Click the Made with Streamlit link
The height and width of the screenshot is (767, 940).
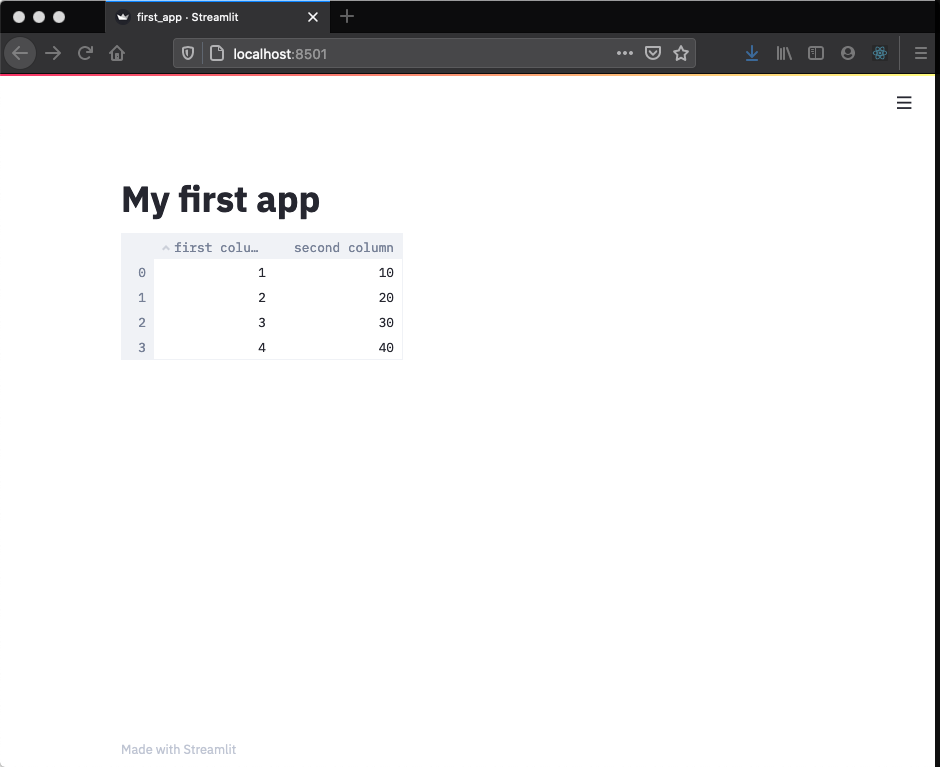[x=178, y=749]
